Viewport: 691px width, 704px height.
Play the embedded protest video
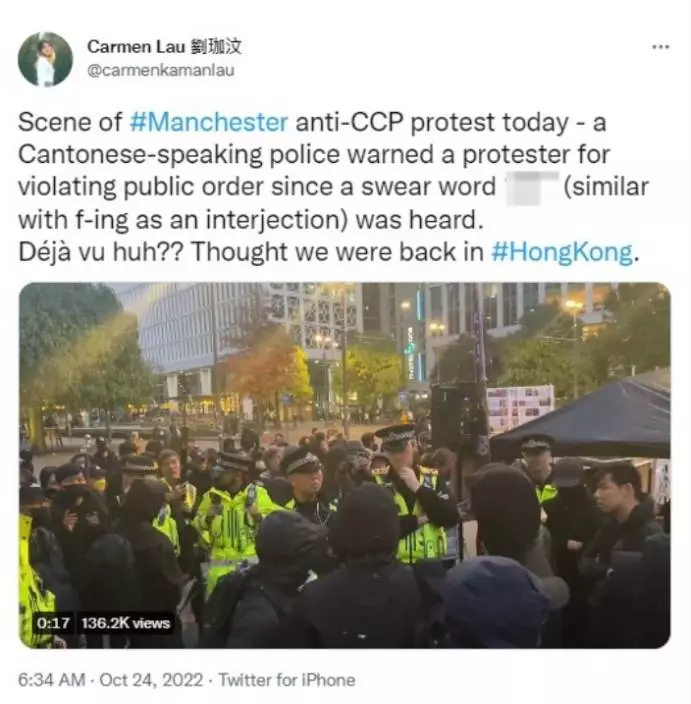click(x=345, y=465)
